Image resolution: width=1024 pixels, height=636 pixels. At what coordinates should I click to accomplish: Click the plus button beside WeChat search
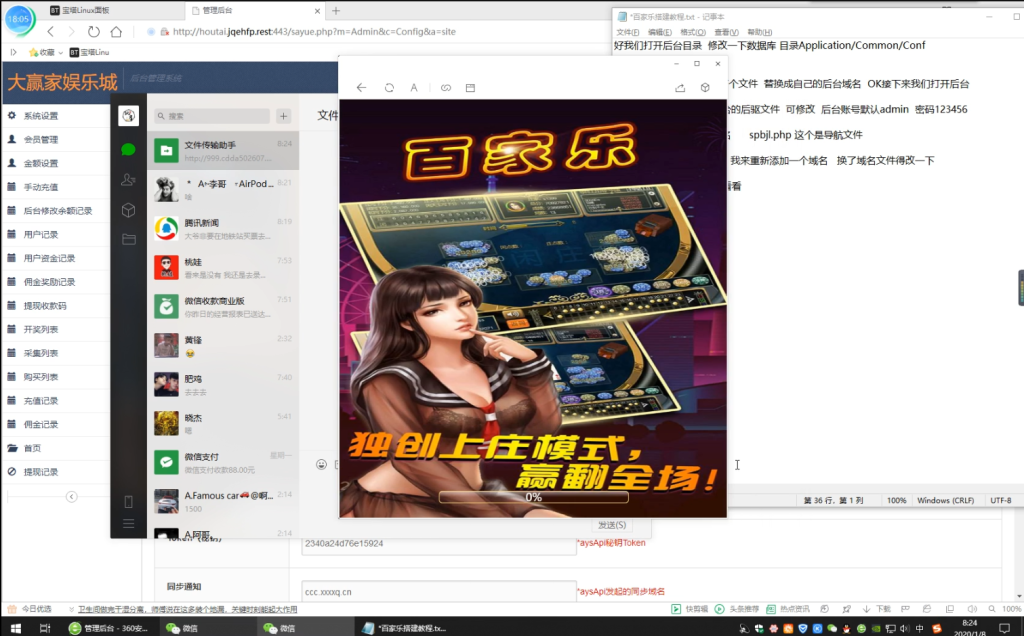(x=283, y=116)
